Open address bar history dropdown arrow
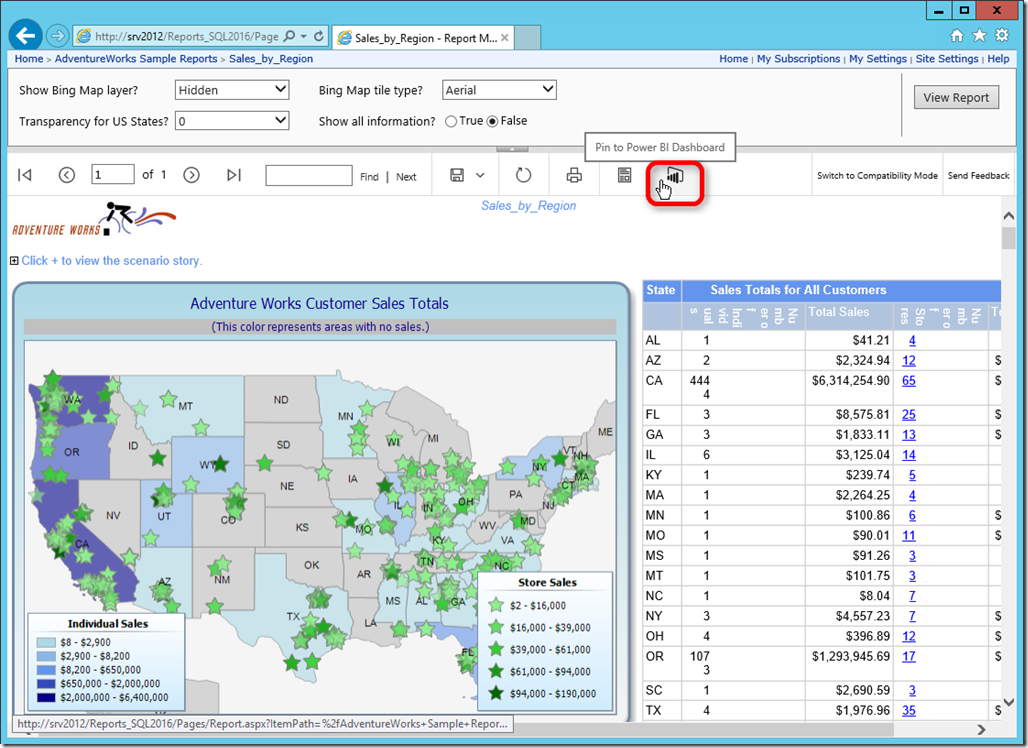 pyautogui.click(x=304, y=36)
